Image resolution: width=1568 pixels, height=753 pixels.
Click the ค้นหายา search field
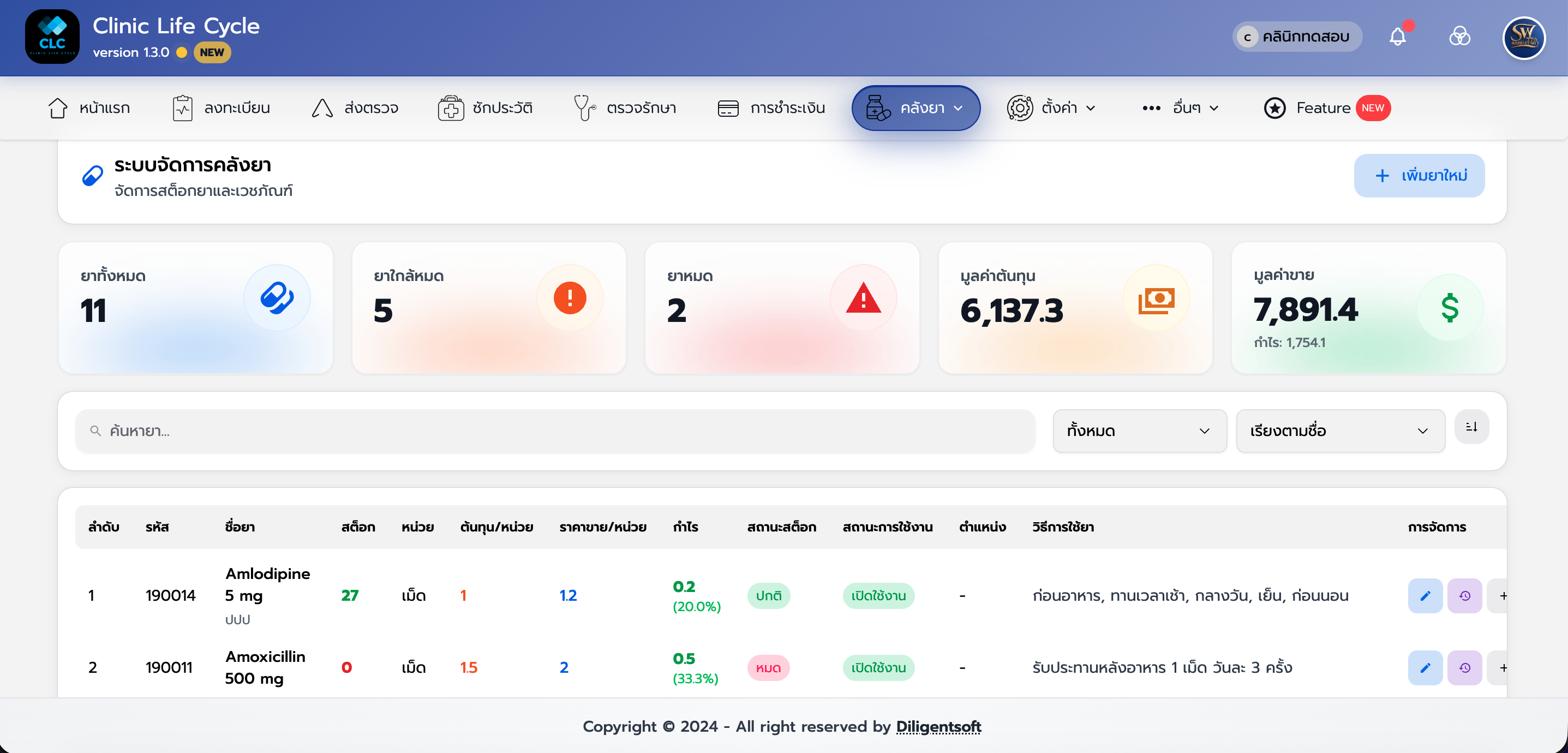(x=554, y=431)
